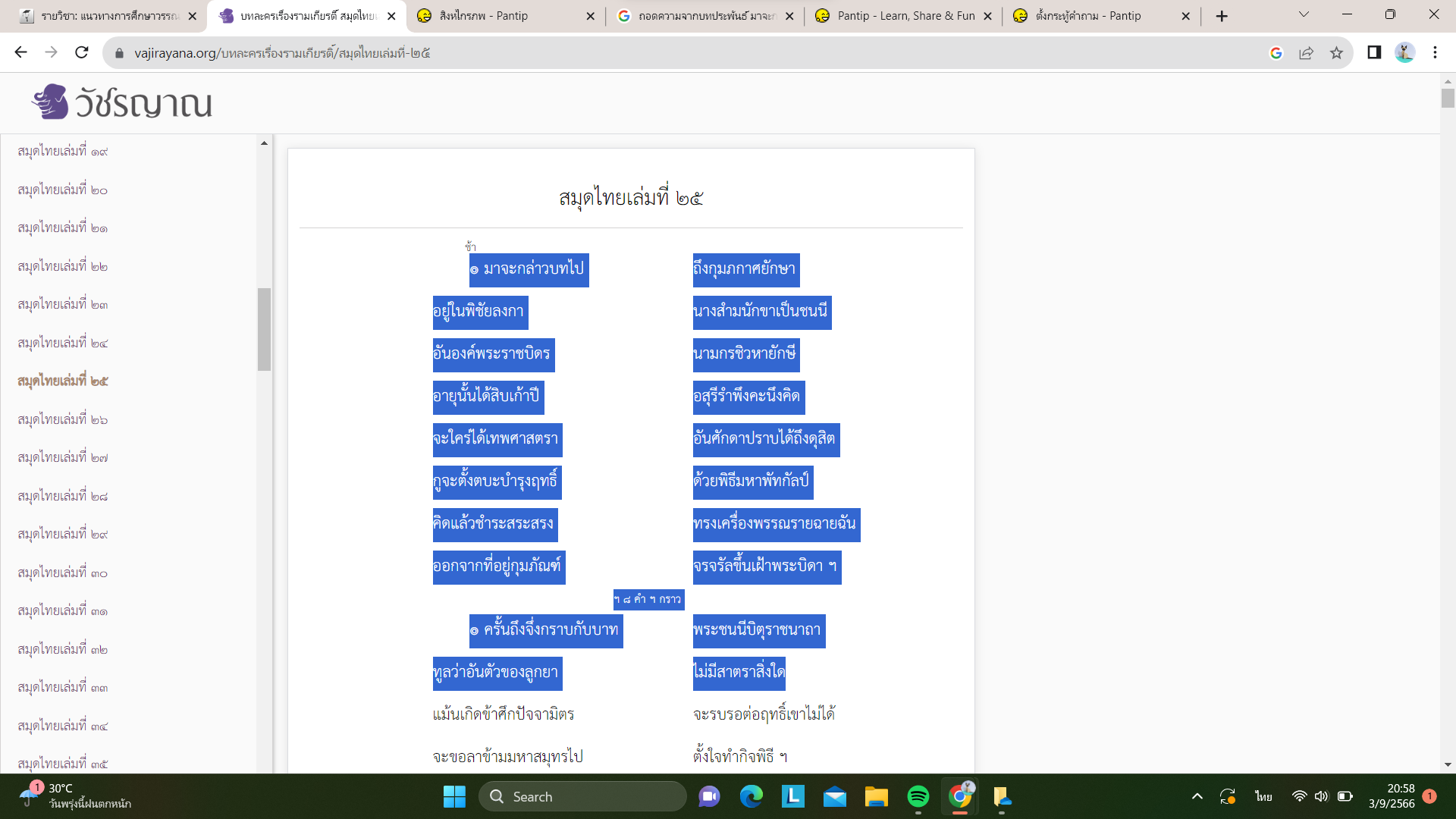Open the tab search dropdown arrow
Image resolution: width=1456 pixels, height=819 pixels.
(x=1304, y=14)
